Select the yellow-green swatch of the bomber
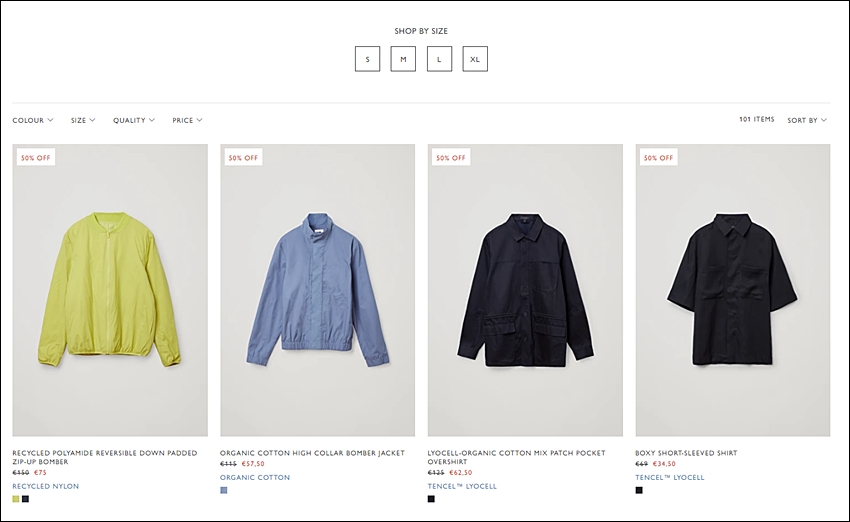Image resolution: width=850 pixels, height=522 pixels. [x=16, y=499]
